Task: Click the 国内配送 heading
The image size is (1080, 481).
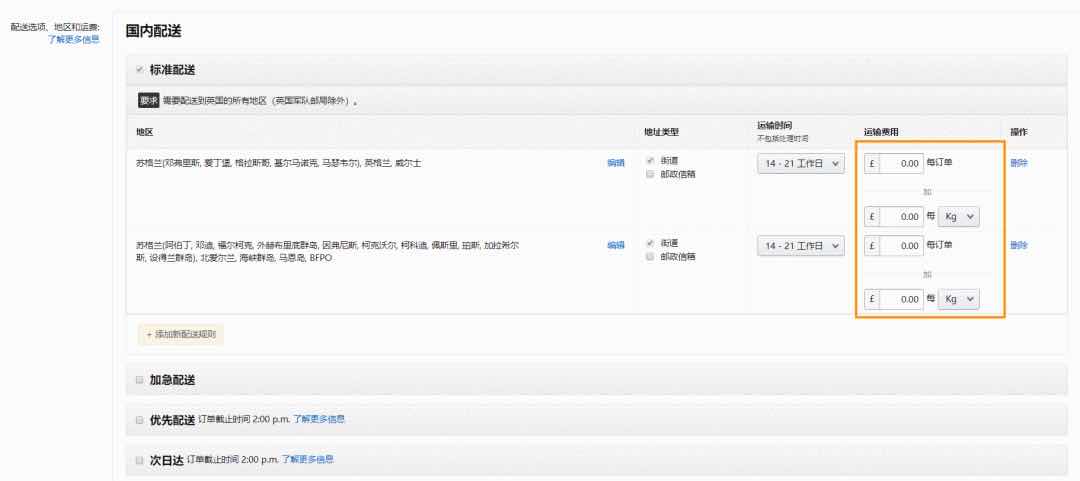Action: point(153,31)
